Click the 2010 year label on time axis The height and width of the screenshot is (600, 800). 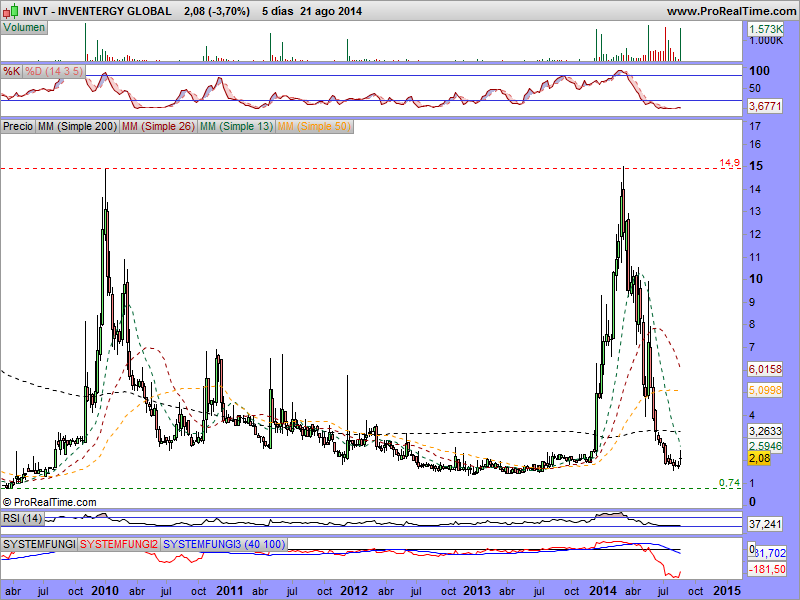tap(105, 591)
